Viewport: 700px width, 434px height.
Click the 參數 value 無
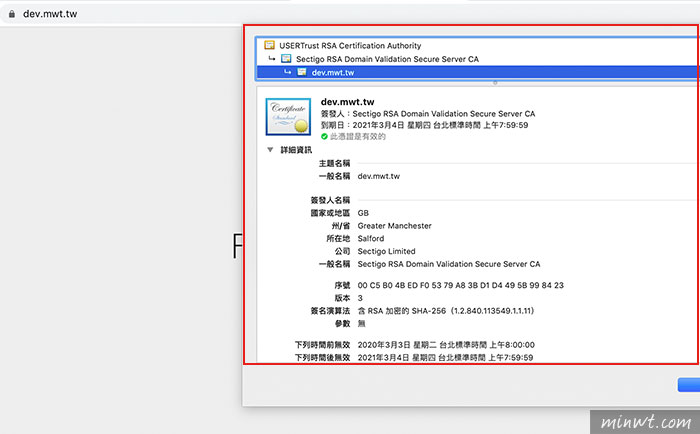[361, 323]
